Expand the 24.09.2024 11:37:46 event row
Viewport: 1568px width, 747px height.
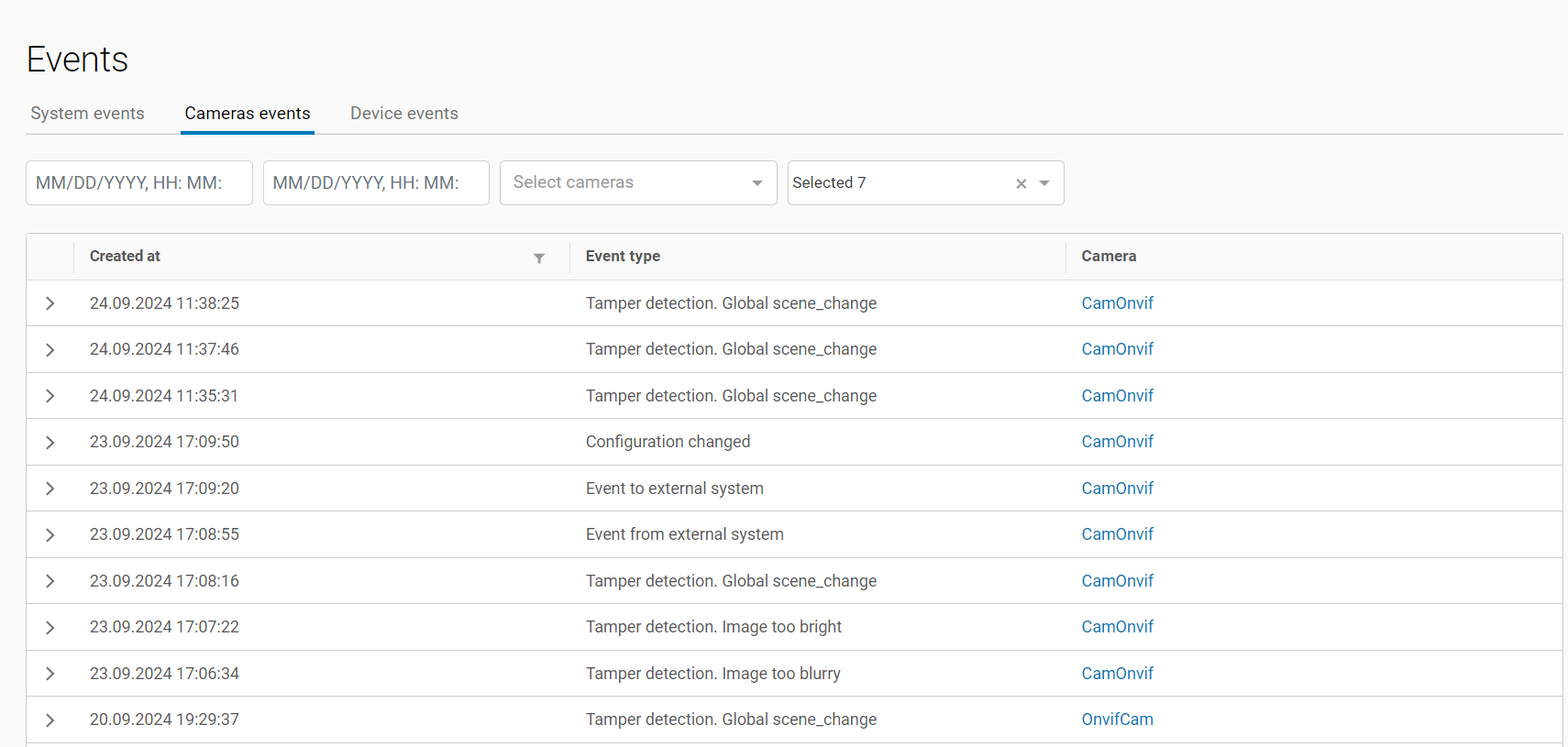[50, 350]
